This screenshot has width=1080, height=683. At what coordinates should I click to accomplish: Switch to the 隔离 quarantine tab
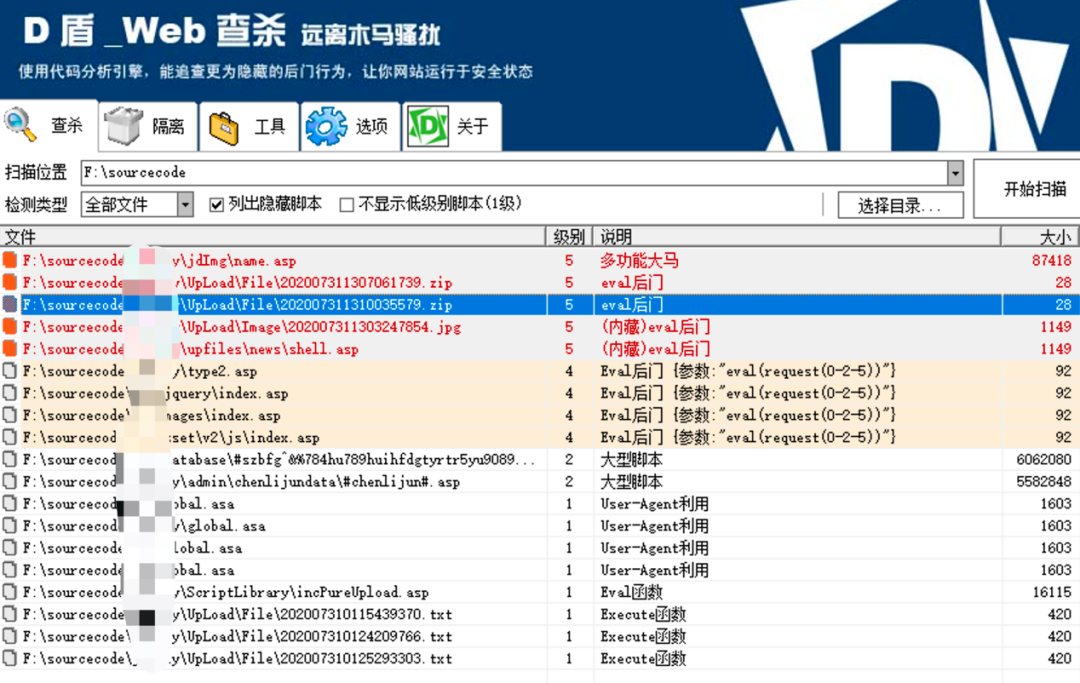point(148,126)
